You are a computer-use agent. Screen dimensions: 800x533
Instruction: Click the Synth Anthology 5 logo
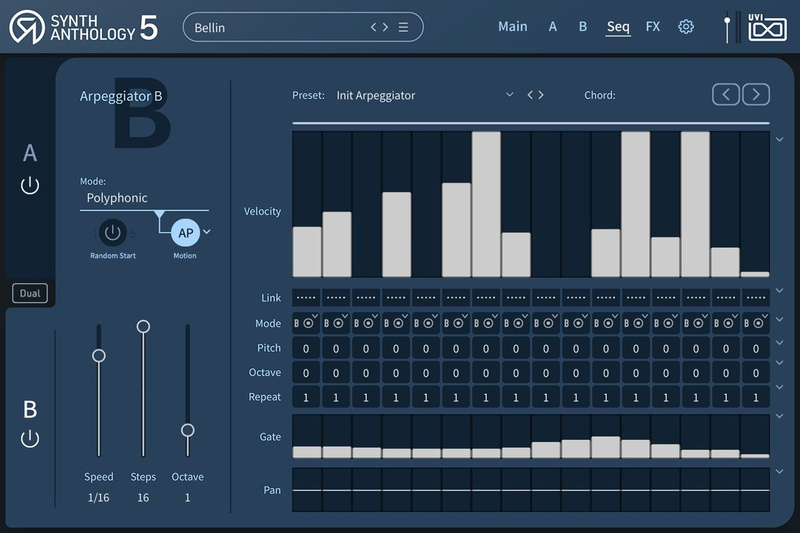click(84, 27)
